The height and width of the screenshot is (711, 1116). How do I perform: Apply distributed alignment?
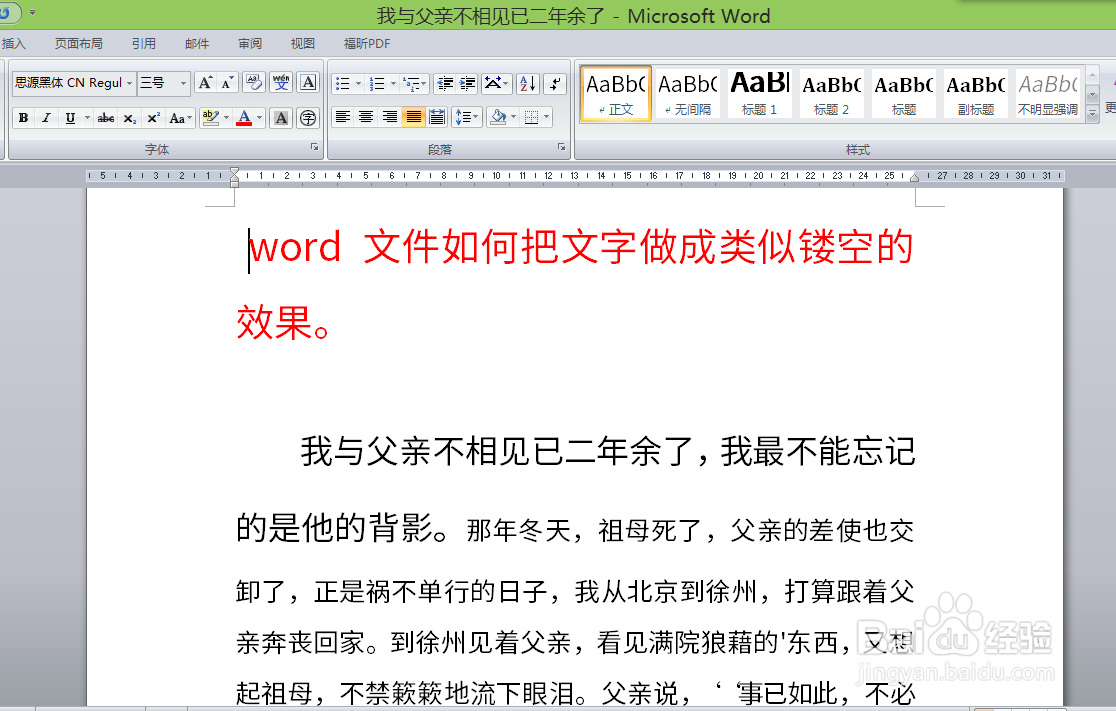[x=437, y=117]
